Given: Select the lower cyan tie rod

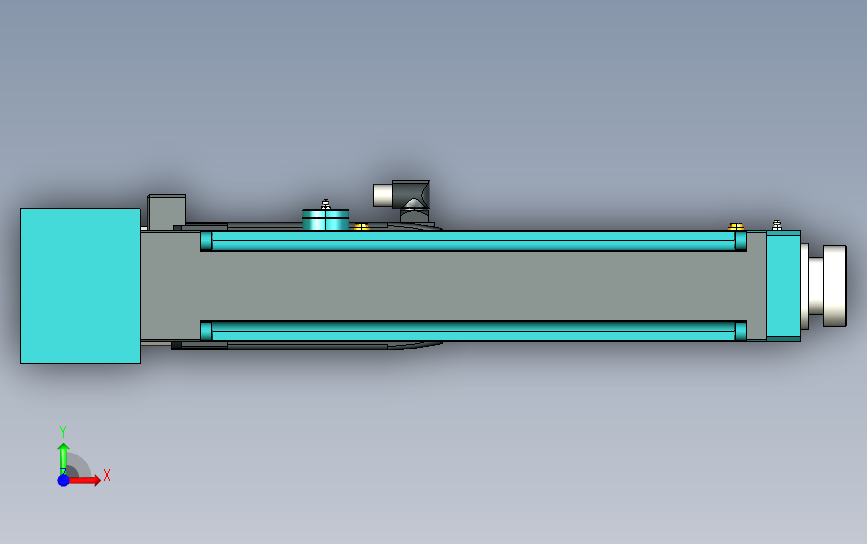Looking at the screenshot, I should [473, 331].
